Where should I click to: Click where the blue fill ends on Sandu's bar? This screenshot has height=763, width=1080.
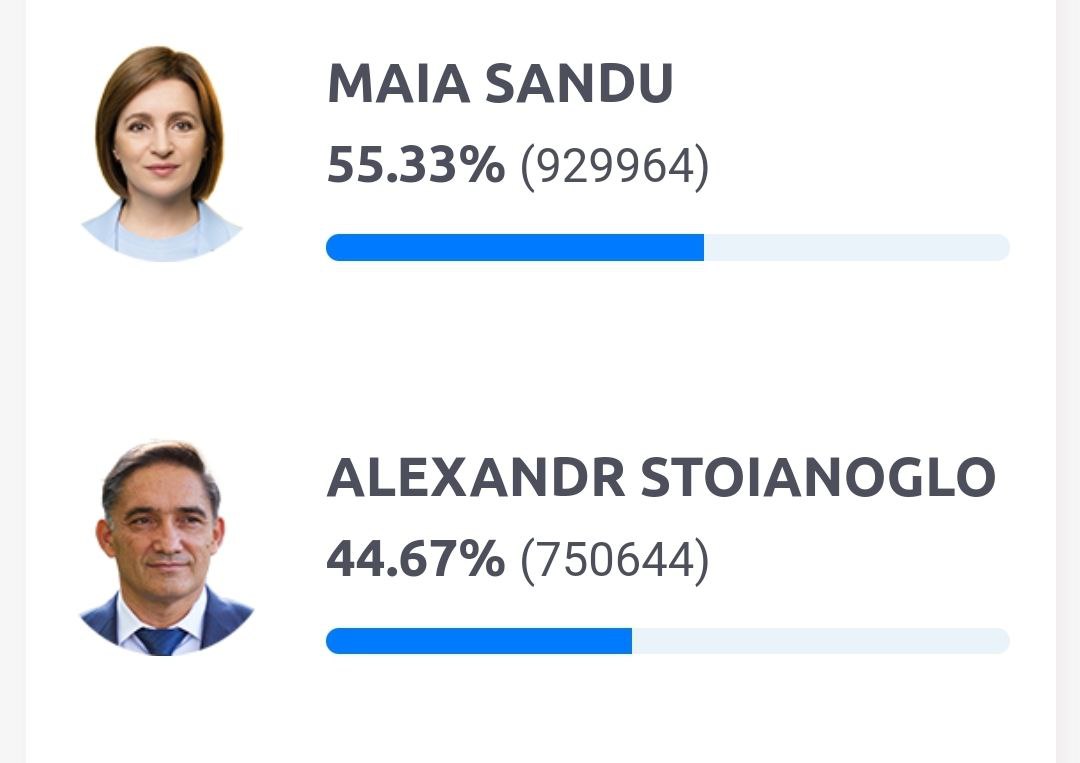click(703, 247)
